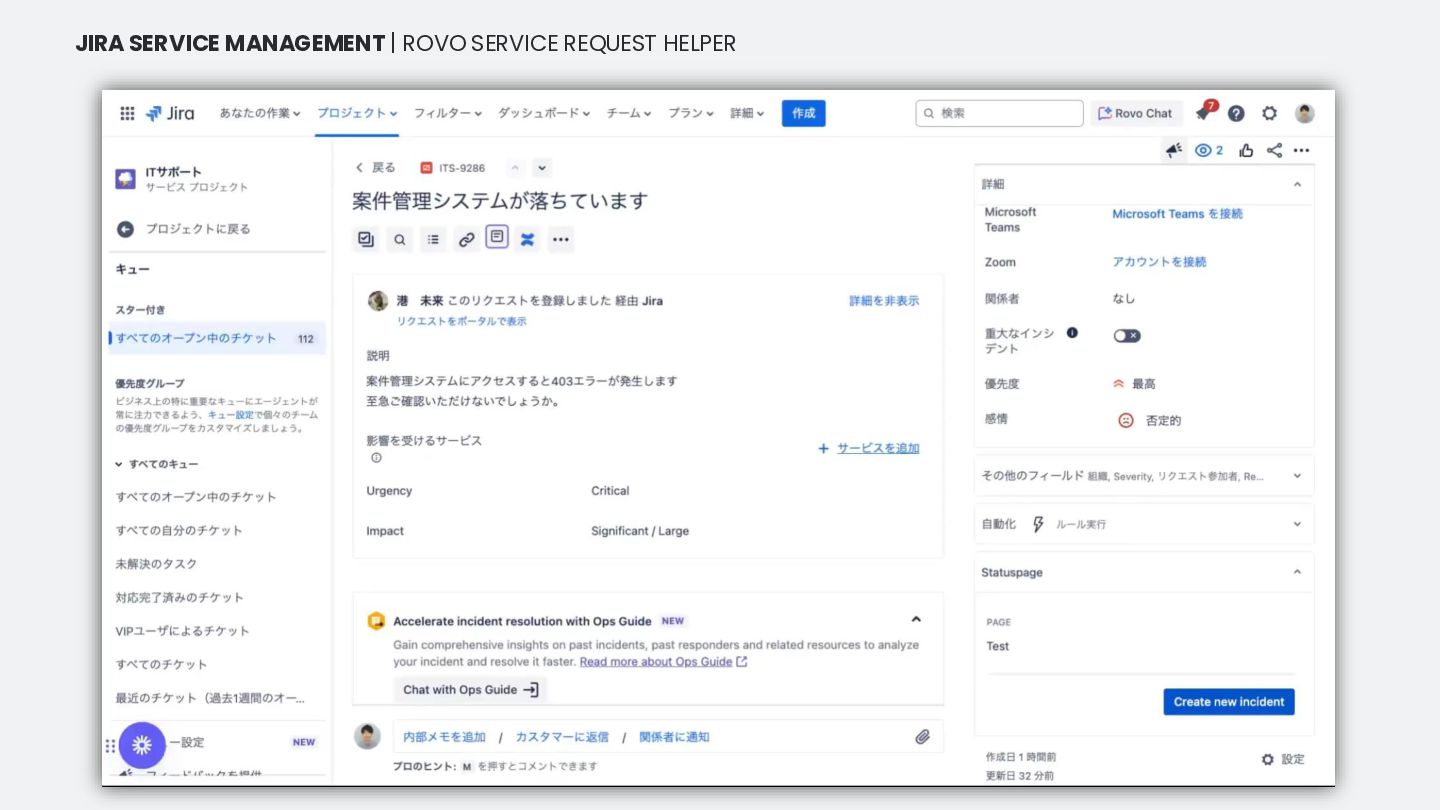Click カスタマーに返信
The height and width of the screenshot is (810, 1440).
coord(562,737)
